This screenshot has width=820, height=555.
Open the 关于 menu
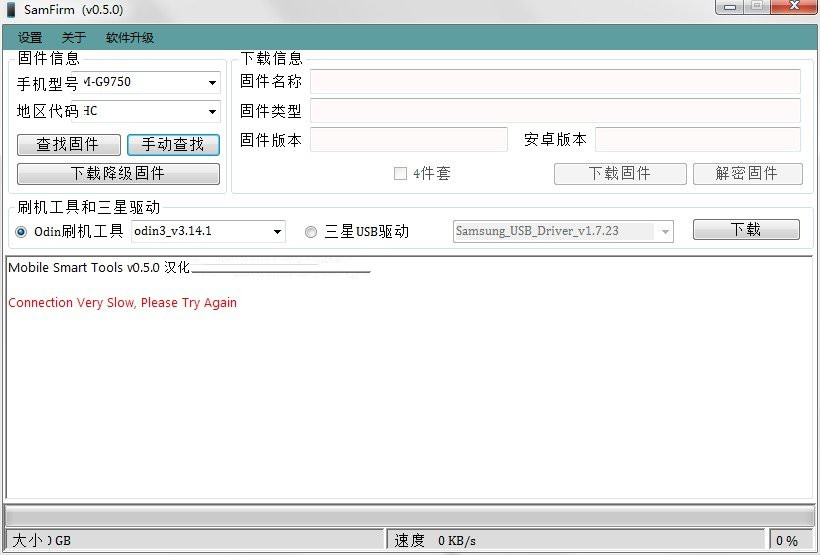pos(74,38)
